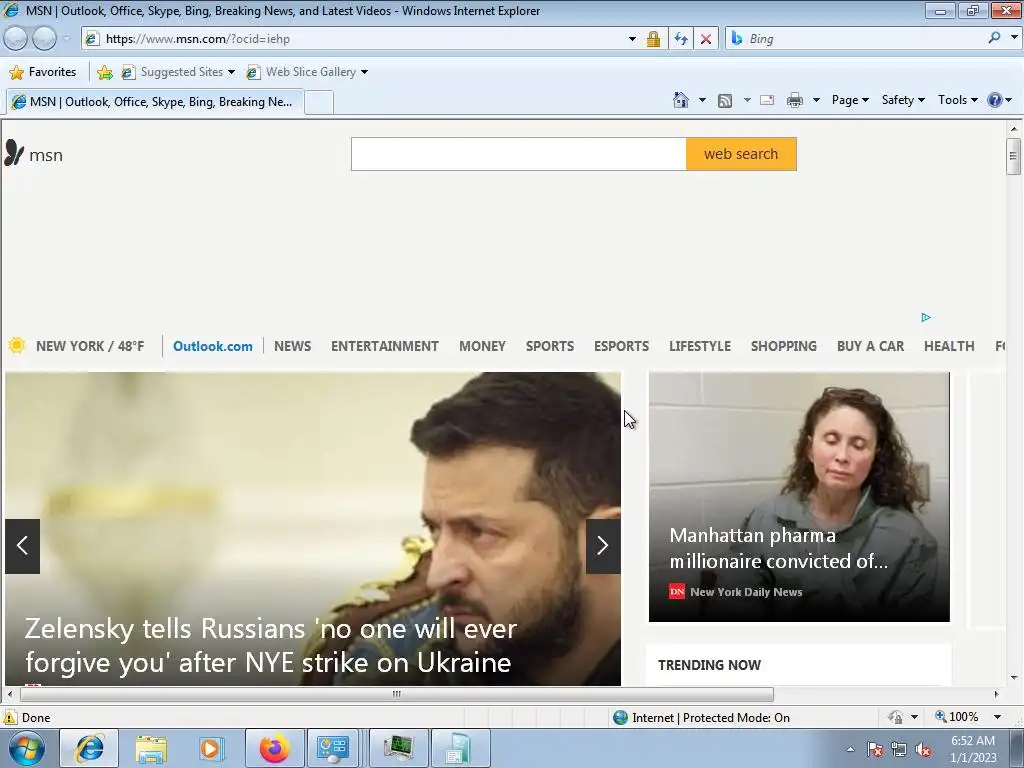Open the Zelensky tells Russians headline
Viewport: 1024px width, 768px height.
270,645
